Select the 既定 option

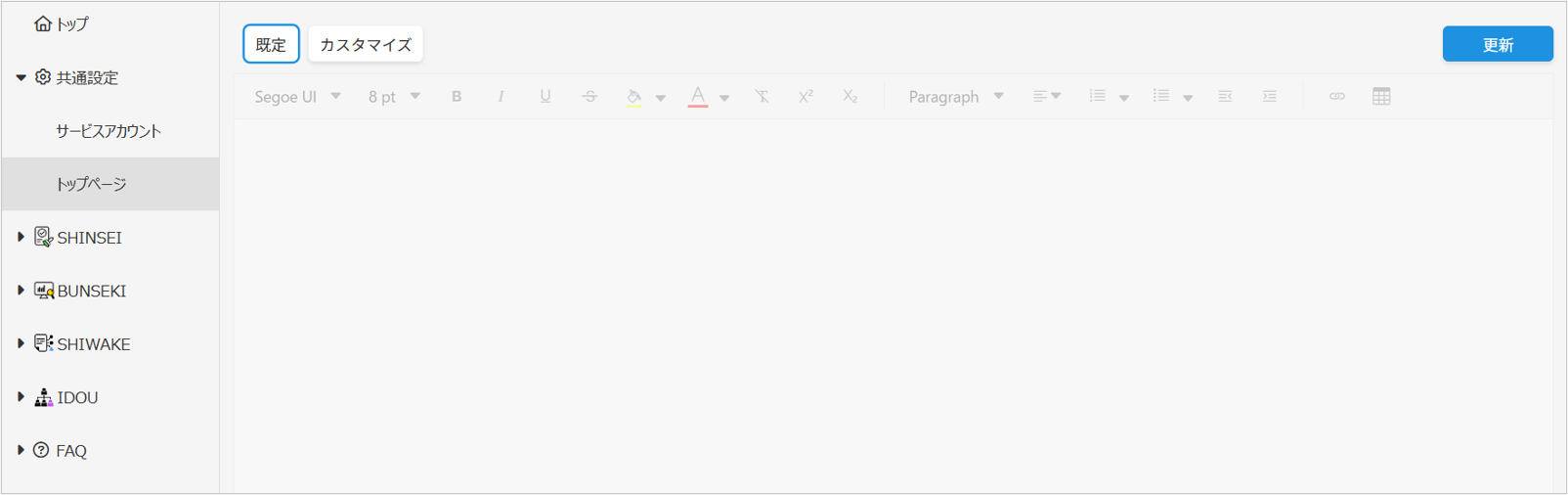pyautogui.click(x=271, y=45)
